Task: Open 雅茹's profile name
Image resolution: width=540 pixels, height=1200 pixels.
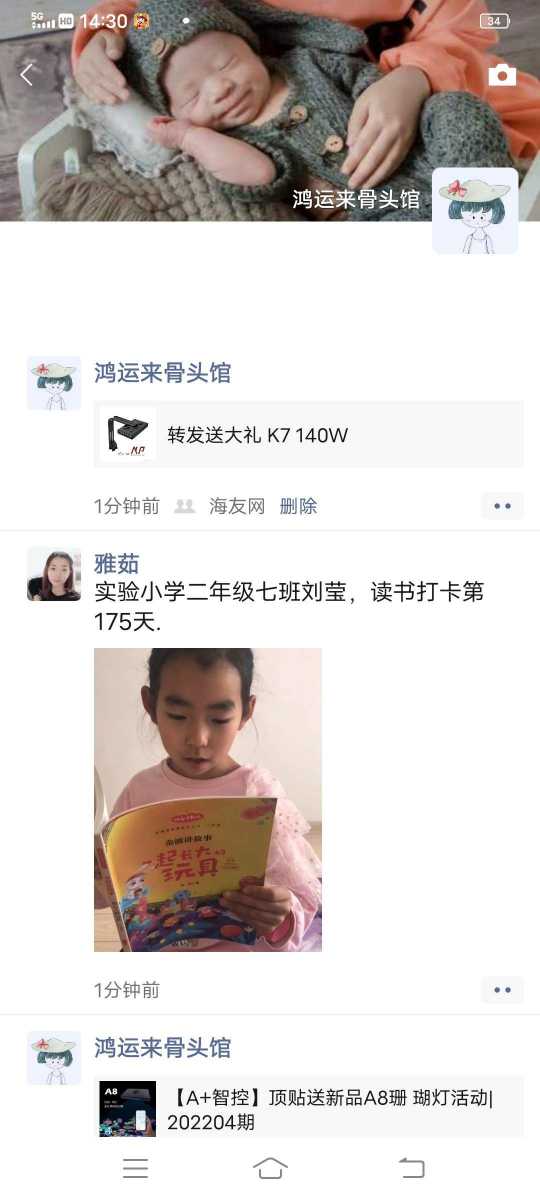Action: coord(117,563)
